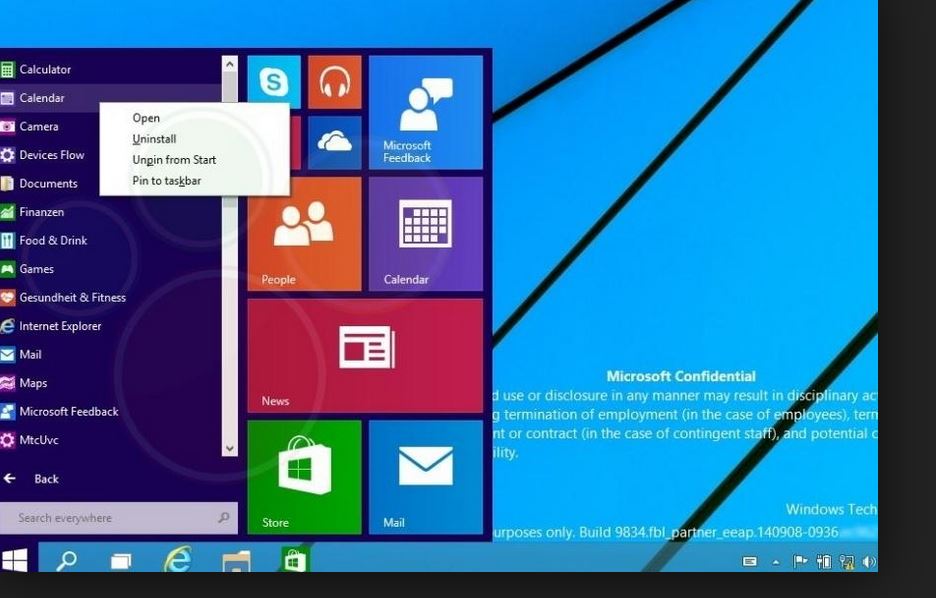Choose Uninstall from the context menu

[x=154, y=139]
